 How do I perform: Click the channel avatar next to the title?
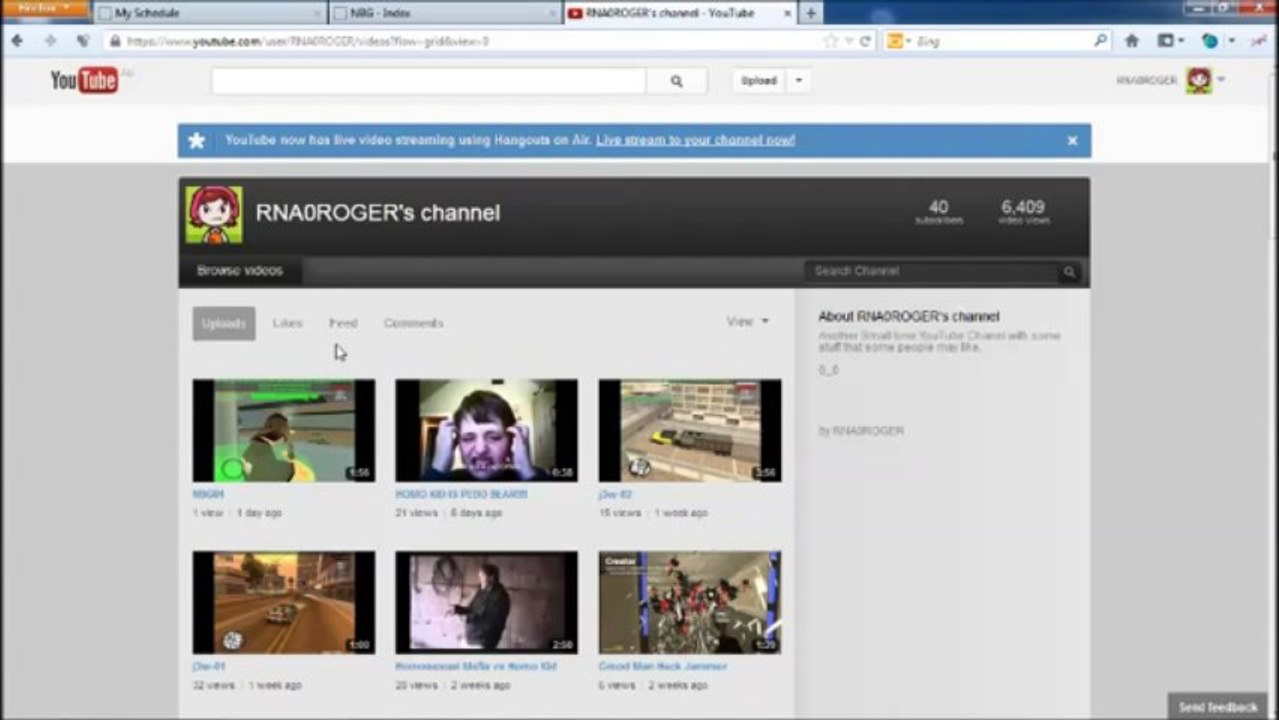214,215
